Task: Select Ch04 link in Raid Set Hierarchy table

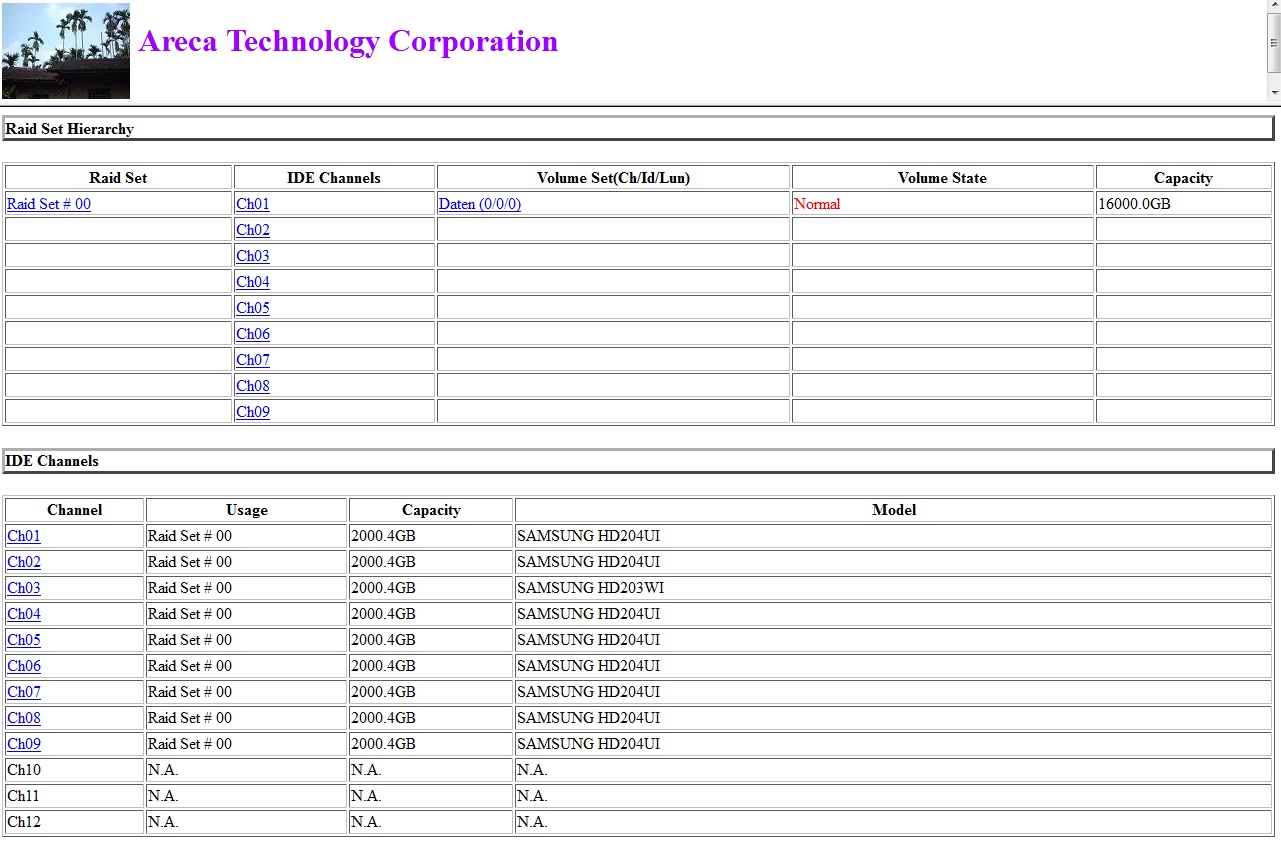Action: (x=253, y=282)
